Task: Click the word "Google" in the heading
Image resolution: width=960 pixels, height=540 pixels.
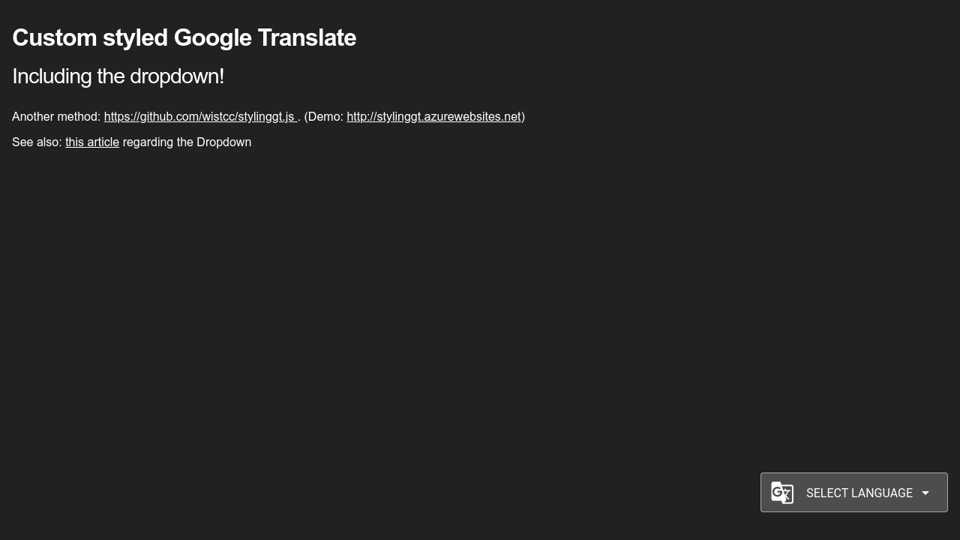Action: pos(212,38)
